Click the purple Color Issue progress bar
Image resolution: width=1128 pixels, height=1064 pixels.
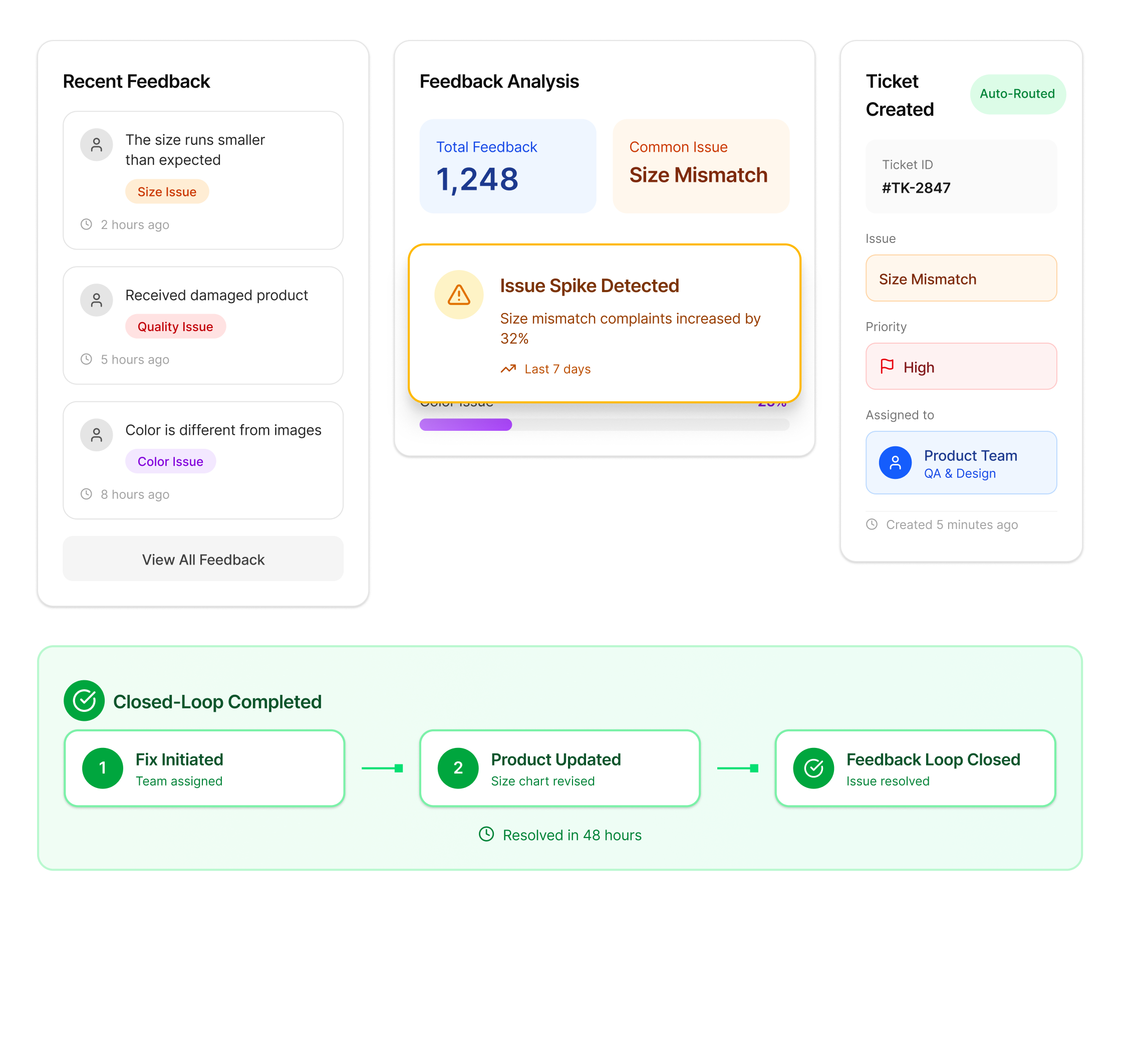(465, 424)
